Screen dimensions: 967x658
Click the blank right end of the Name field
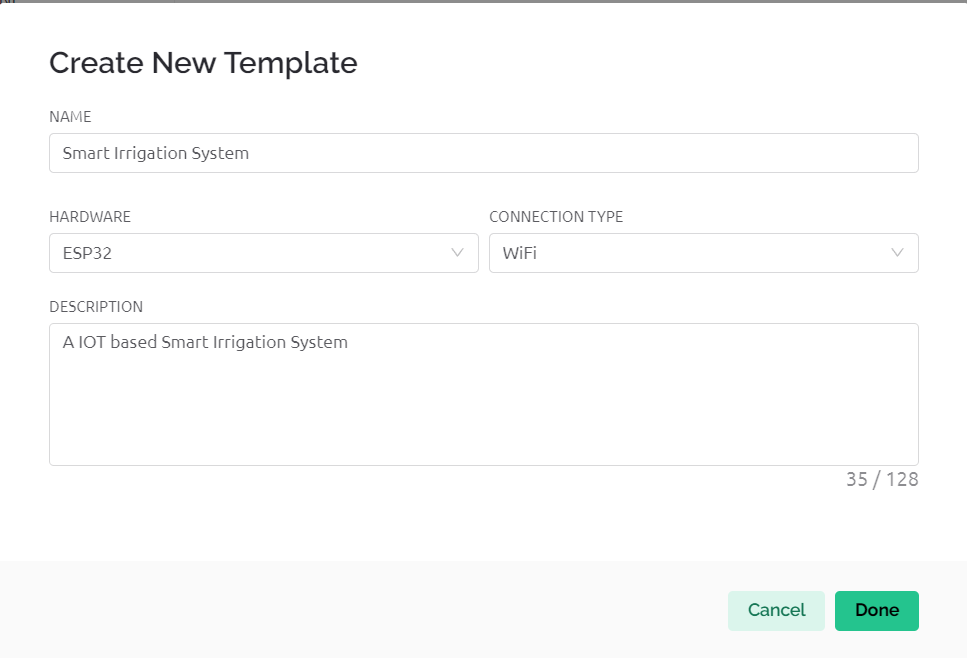pos(800,153)
